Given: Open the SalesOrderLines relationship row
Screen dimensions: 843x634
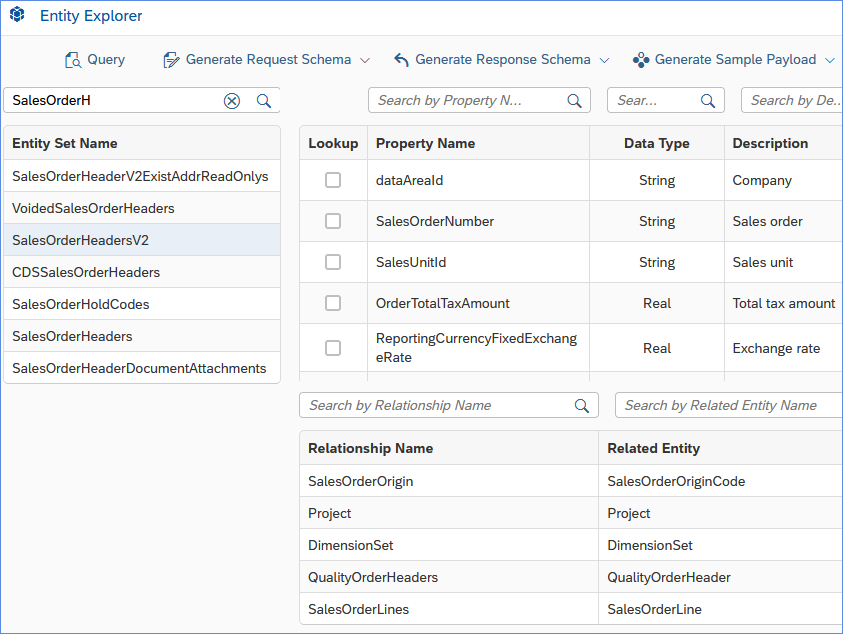Looking at the screenshot, I should pyautogui.click(x=358, y=609).
